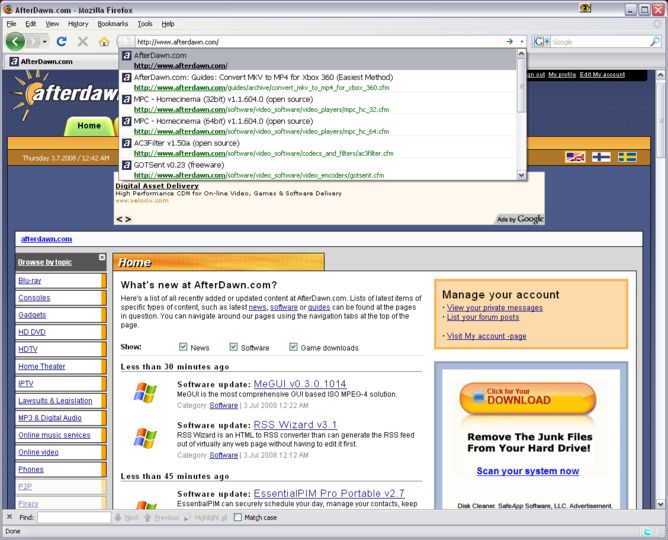Image resolution: width=668 pixels, height=540 pixels.
Task: Click into the Find text field
Action: point(73,517)
